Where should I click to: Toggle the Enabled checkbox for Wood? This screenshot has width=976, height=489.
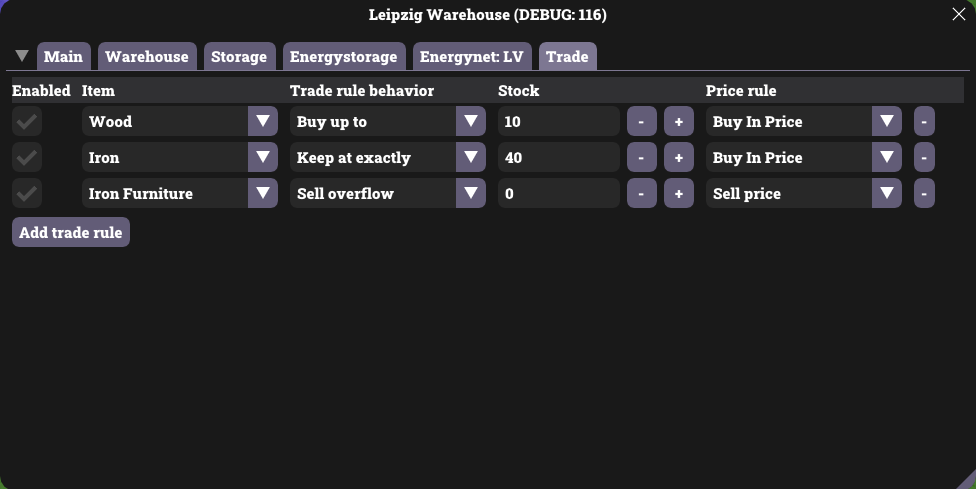(28, 122)
